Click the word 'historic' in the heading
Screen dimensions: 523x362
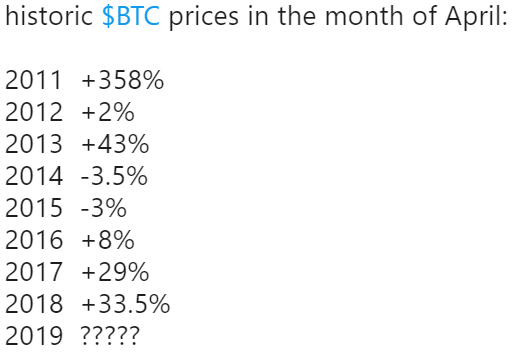pyautogui.click(x=49, y=16)
